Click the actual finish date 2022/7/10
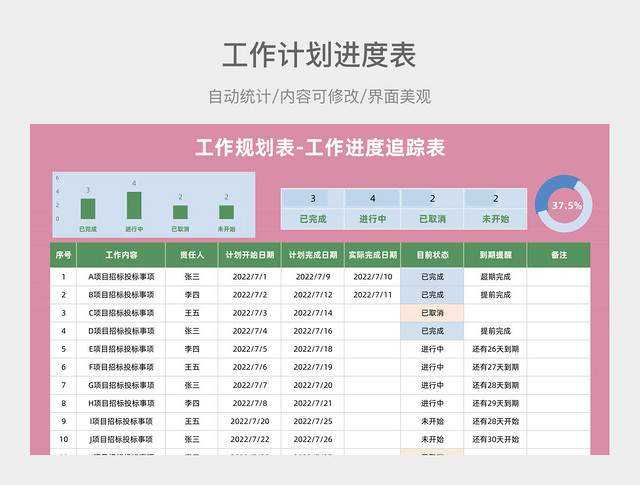 pos(373,277)
